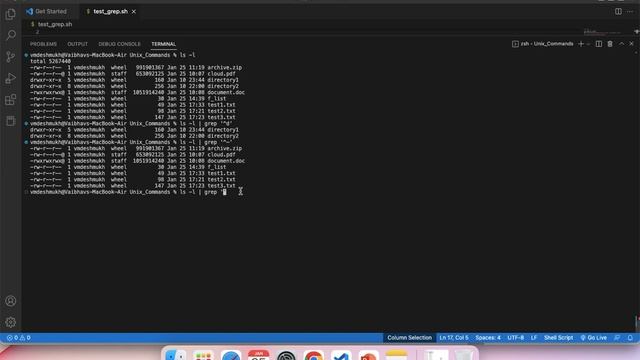Close the test_grep.sh tab

point(134,11)
